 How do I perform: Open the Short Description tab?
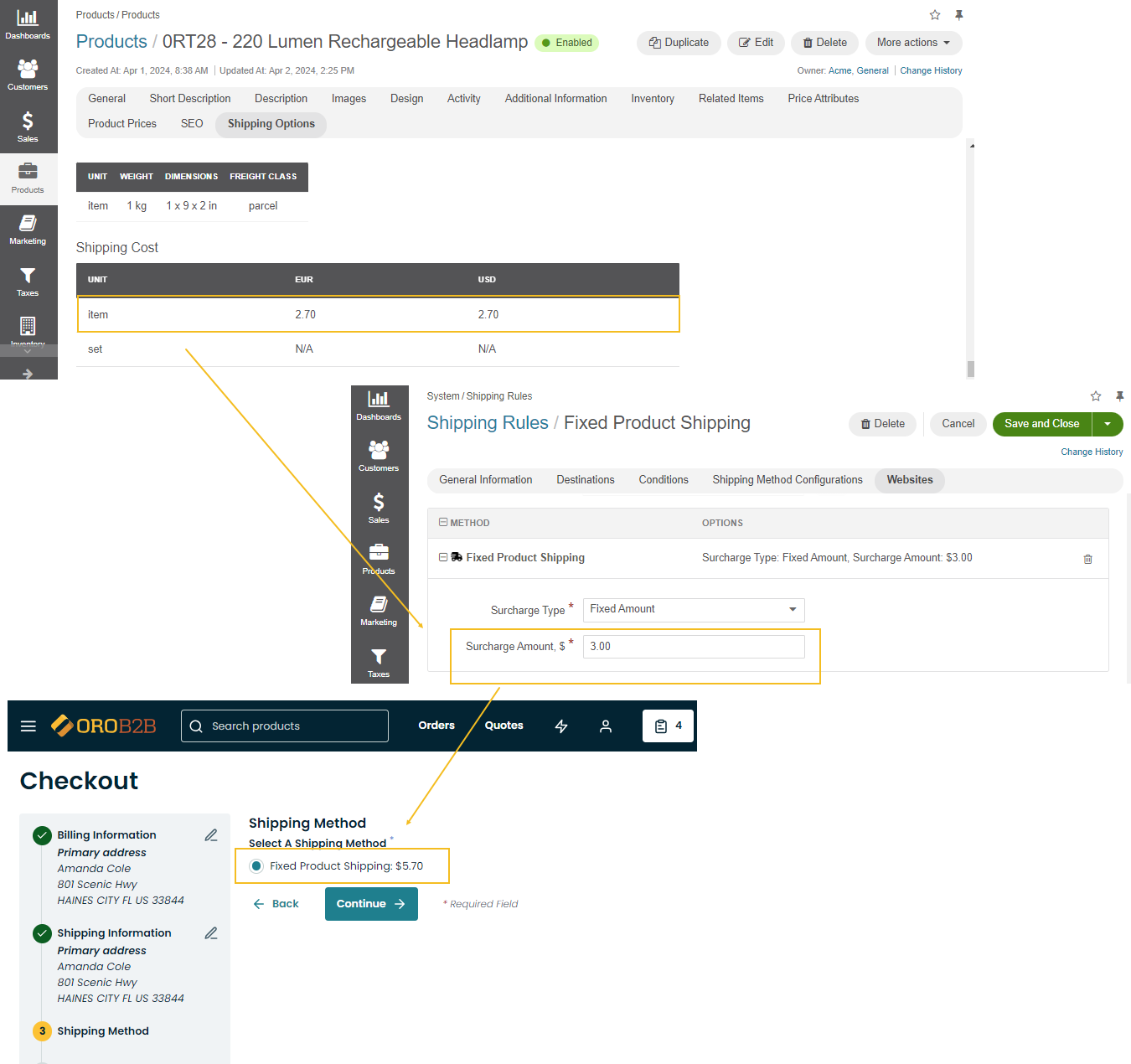tap(190, 99)
